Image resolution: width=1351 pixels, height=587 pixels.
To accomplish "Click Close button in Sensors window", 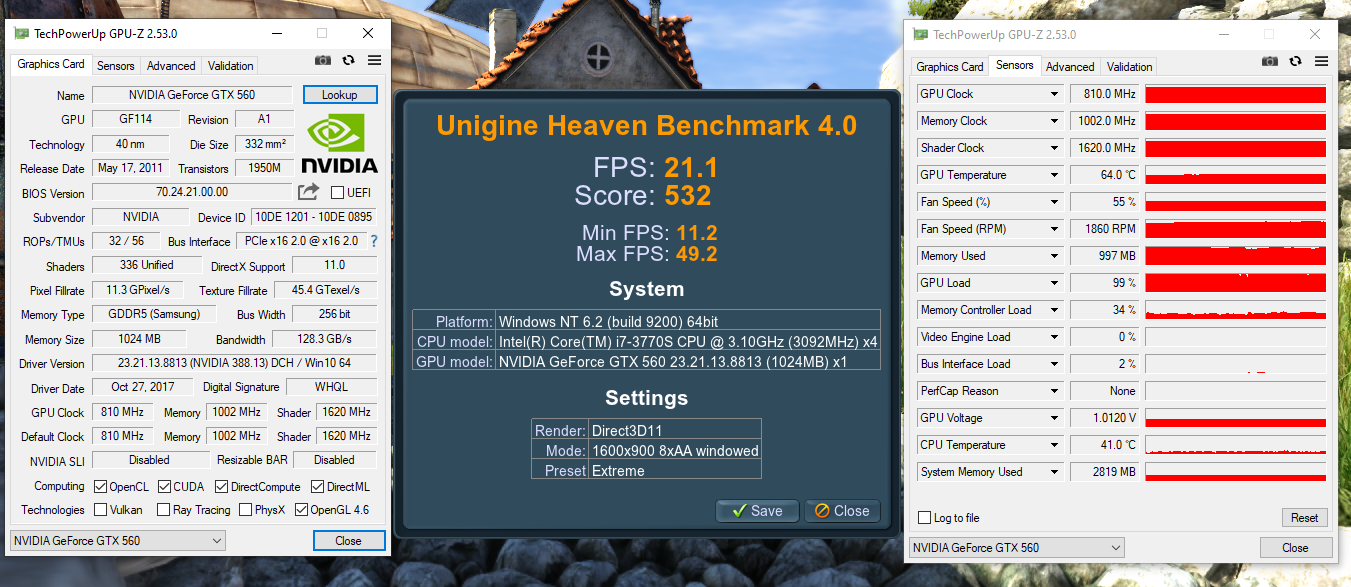I will [1295, 548].
